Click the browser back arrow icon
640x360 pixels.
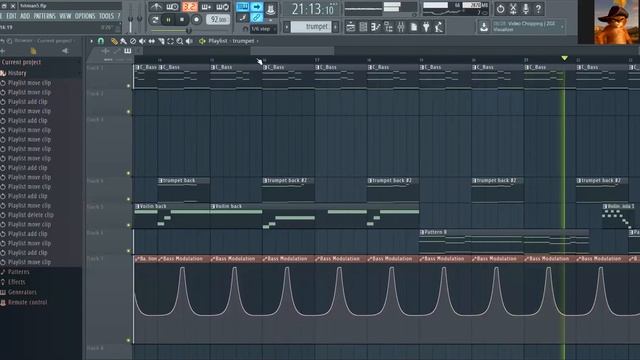click(x=3, y=41)
